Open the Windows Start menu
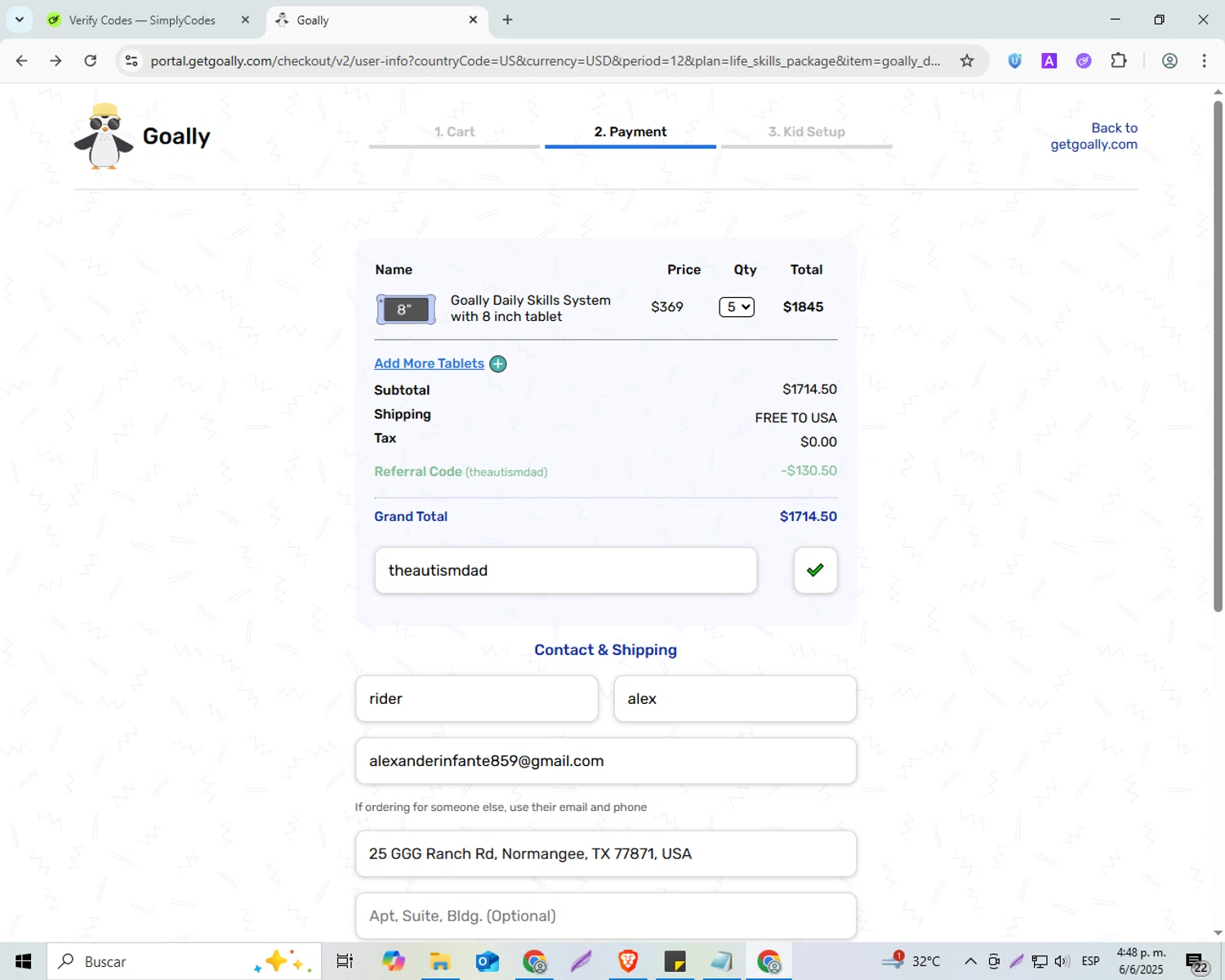Viewport: 1225px width, 980px height. tap(23, 961)
